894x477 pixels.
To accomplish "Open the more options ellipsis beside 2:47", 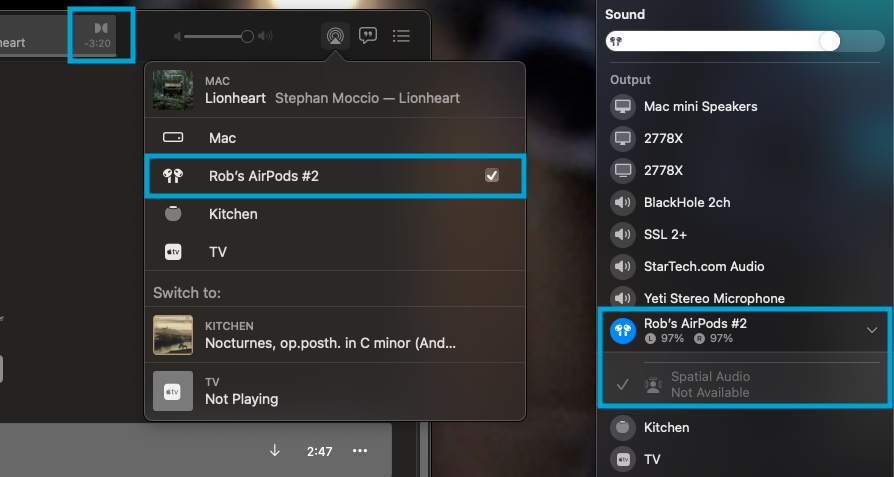I will [360, 451].
